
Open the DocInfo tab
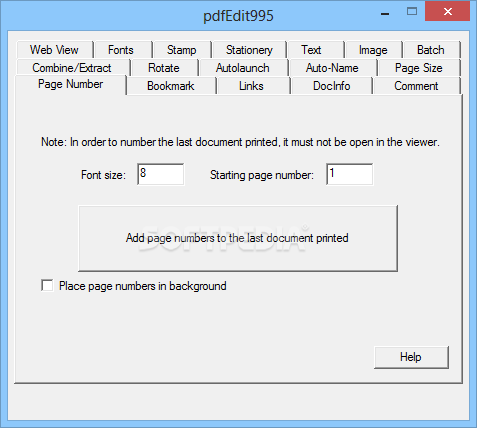(332, 86)
